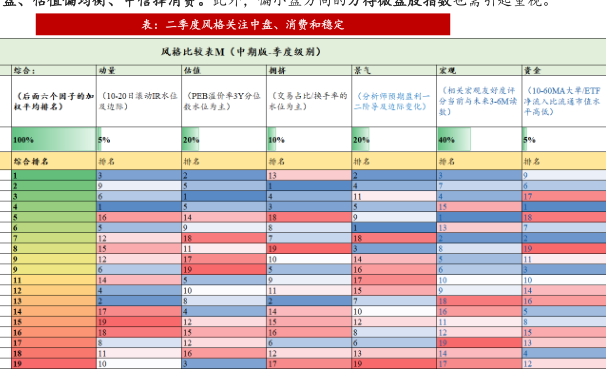Click the 100% weight bar cell
This screenshot has width=606, height=369.
54,139
